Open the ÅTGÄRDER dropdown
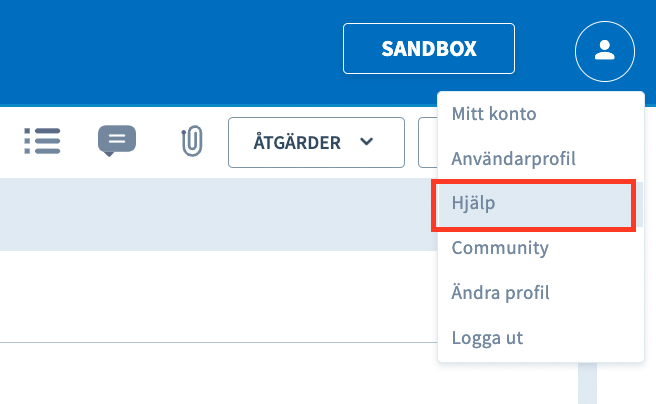 [316, 143]
